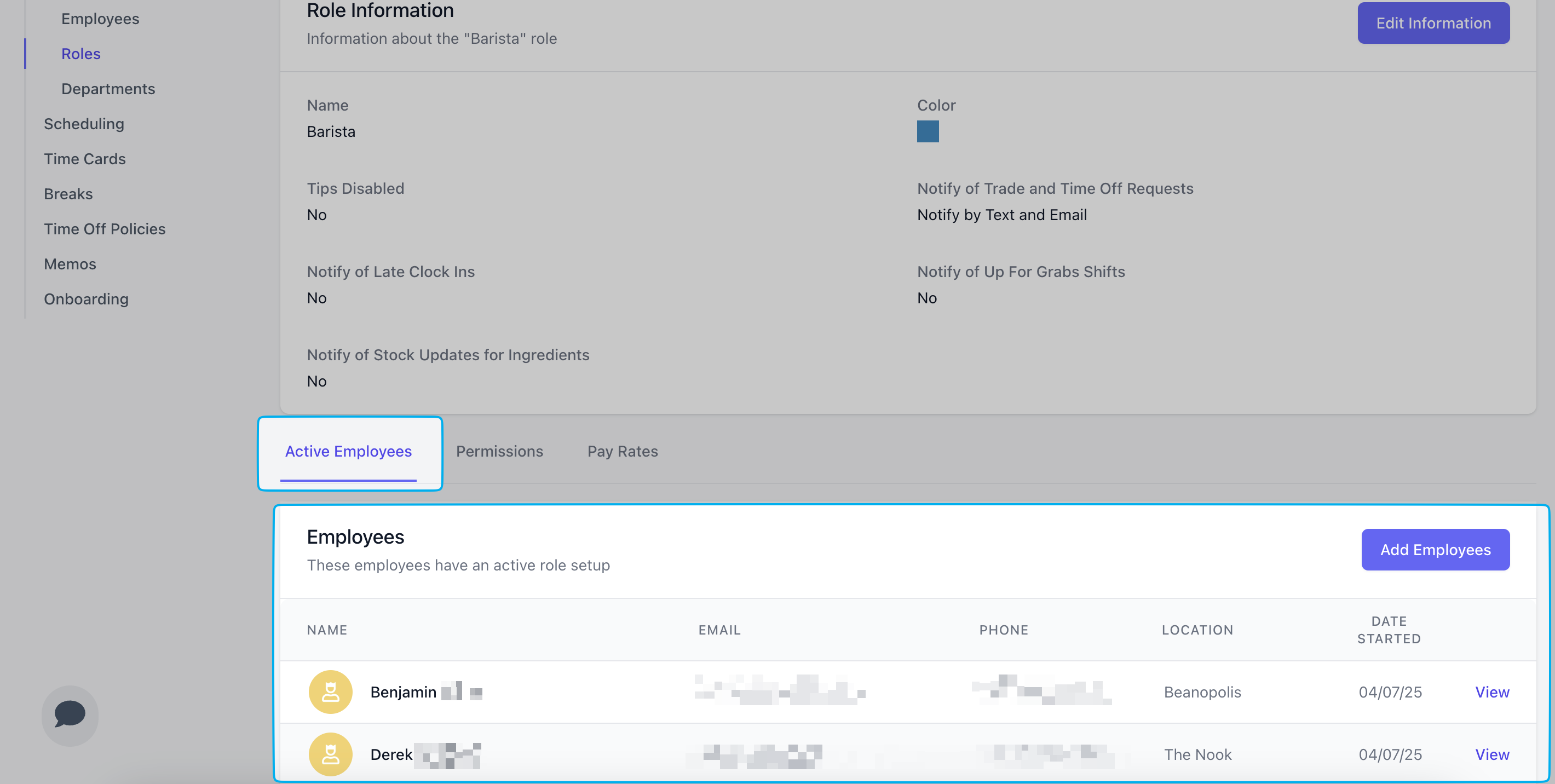Image resolution: width=1555 pixels, height=784 pixels.
Task: Switch to the Pay Rates tab
Action: (x=623, y=452)
